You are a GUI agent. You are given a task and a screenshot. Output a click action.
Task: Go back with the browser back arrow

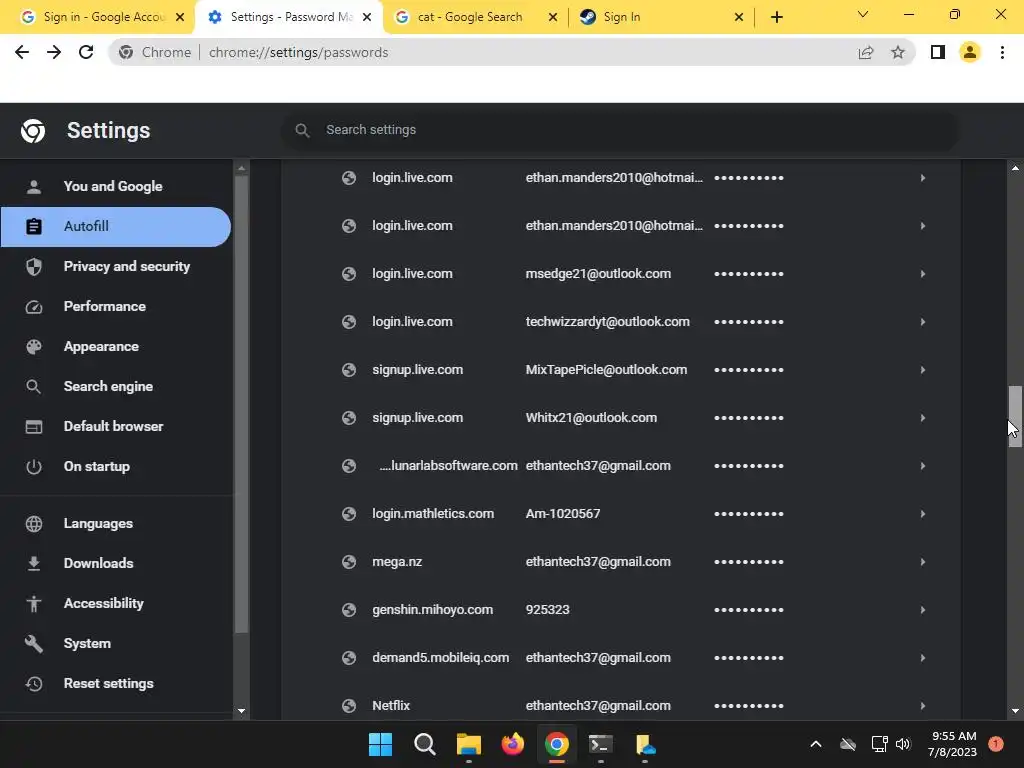(22, 52)
